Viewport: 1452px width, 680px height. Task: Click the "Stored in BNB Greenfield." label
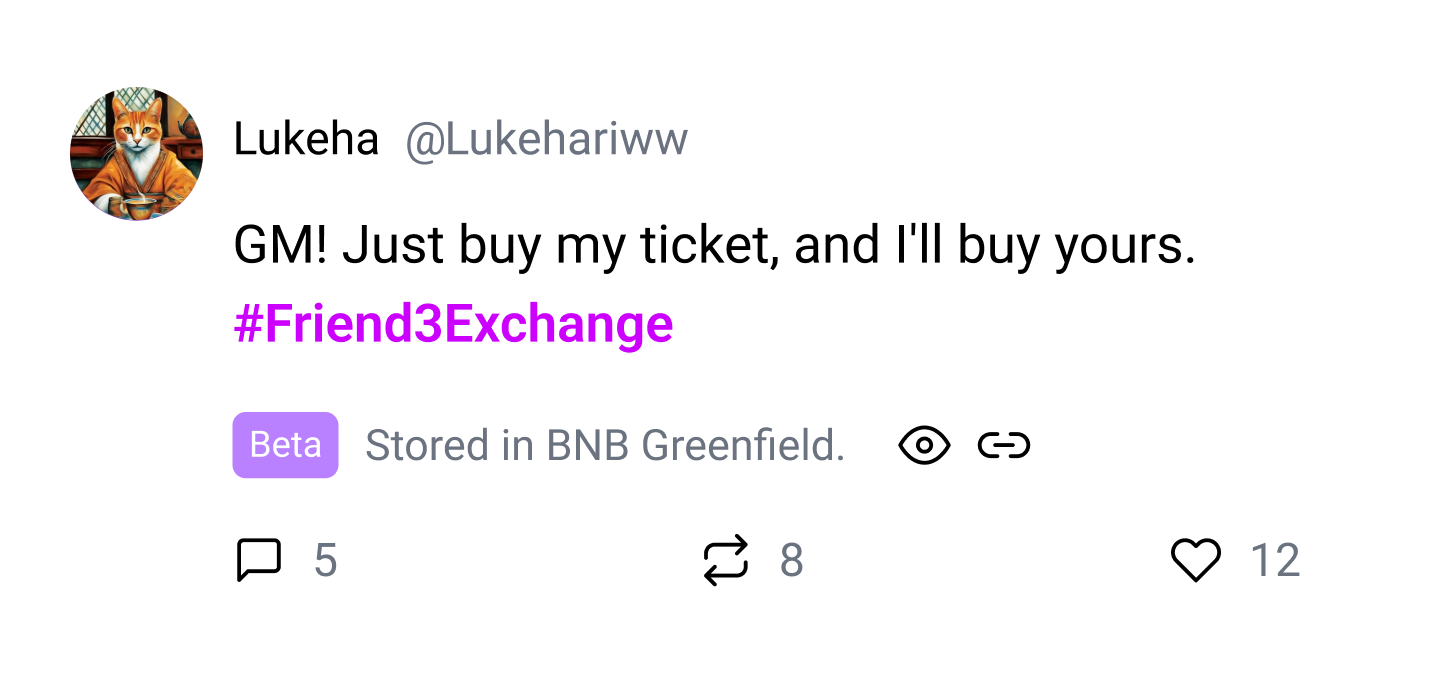(605, 446)
